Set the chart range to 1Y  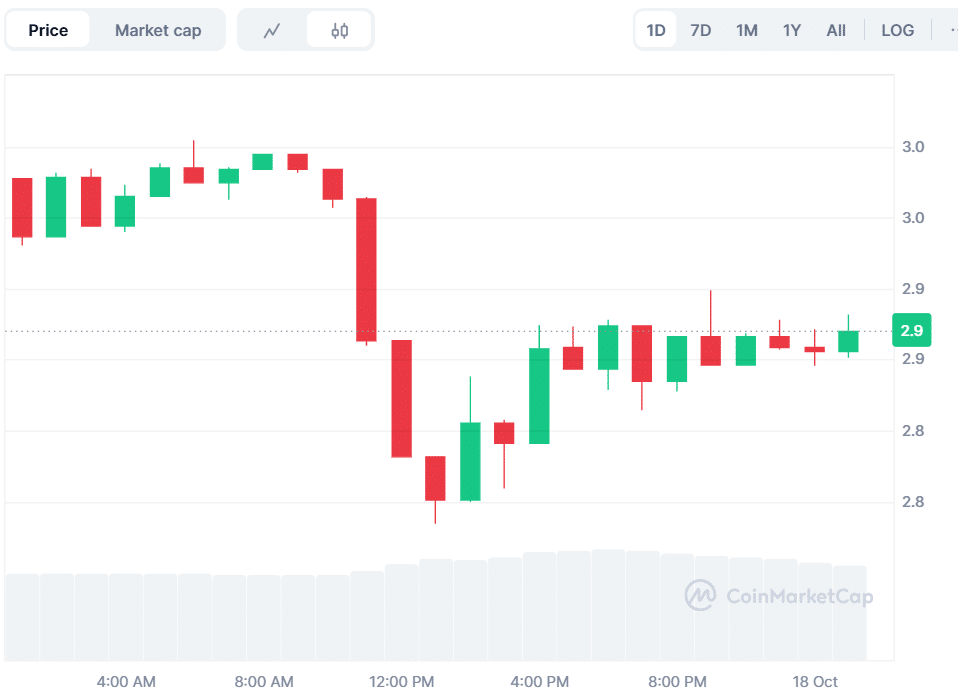click(791, 30)
